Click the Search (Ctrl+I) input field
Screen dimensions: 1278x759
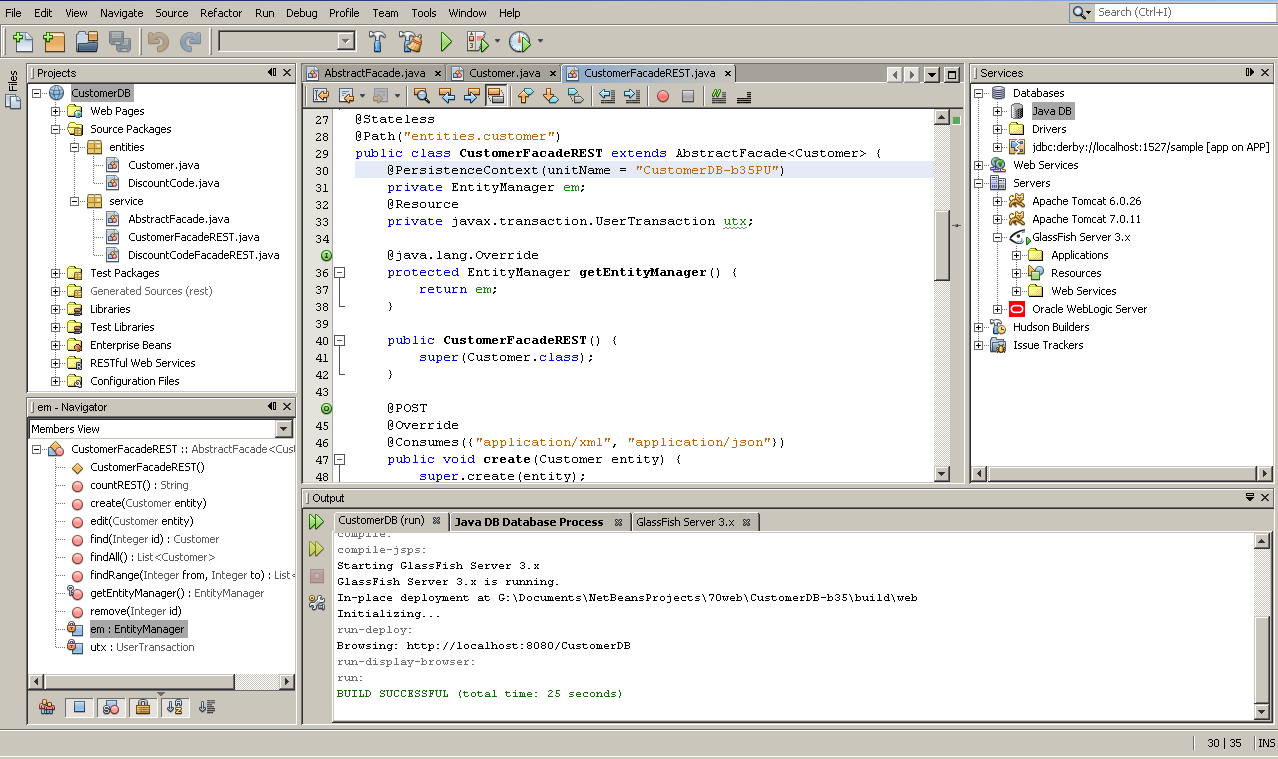click(x=1180, y=12)
